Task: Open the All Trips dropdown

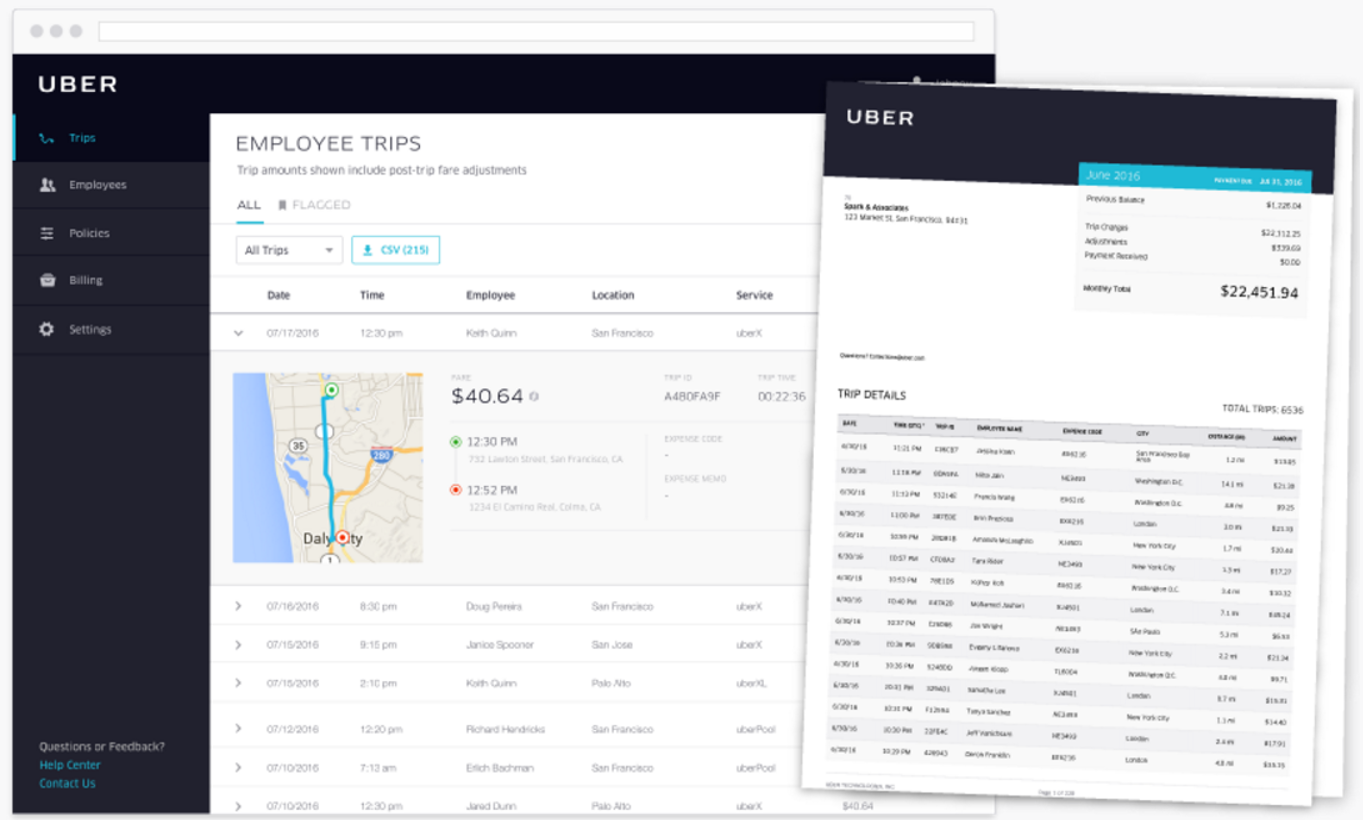Action: click(x=289, y=250)
